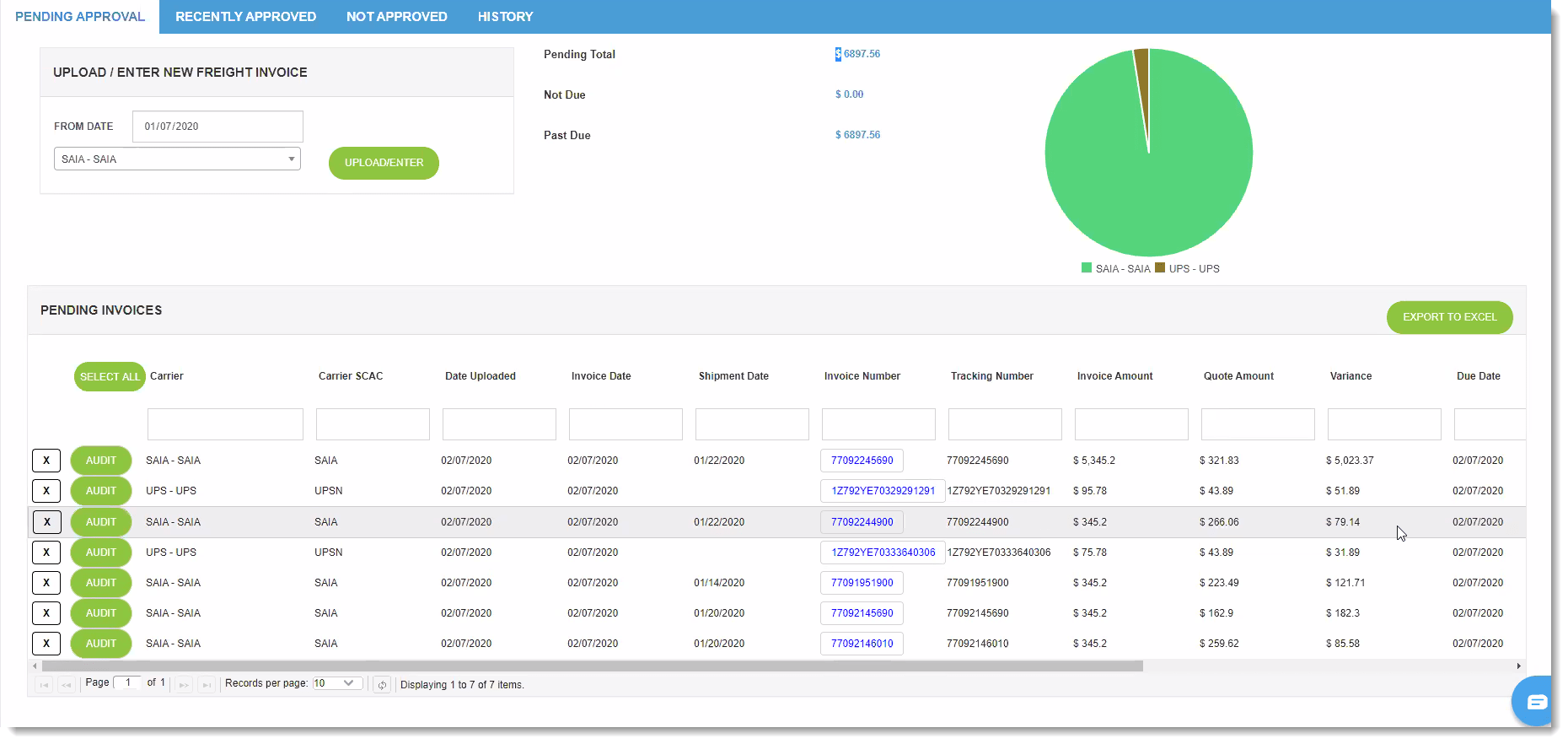Sort by Due Date column header

pyautogui.click(x=1479, y=376)
